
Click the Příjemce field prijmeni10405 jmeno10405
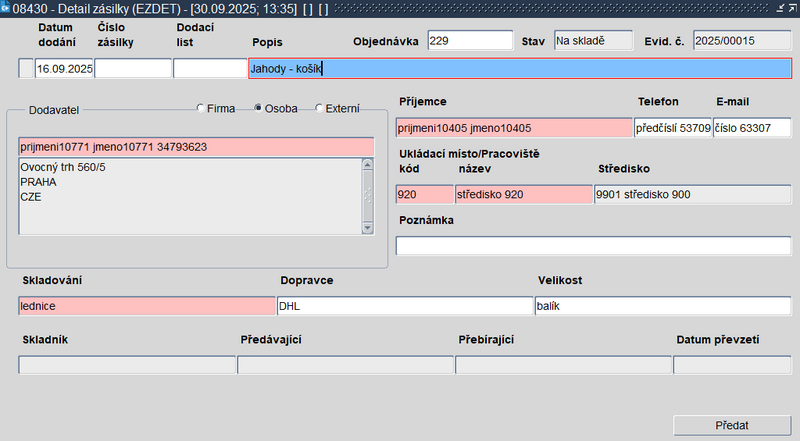tap(514, 128)
